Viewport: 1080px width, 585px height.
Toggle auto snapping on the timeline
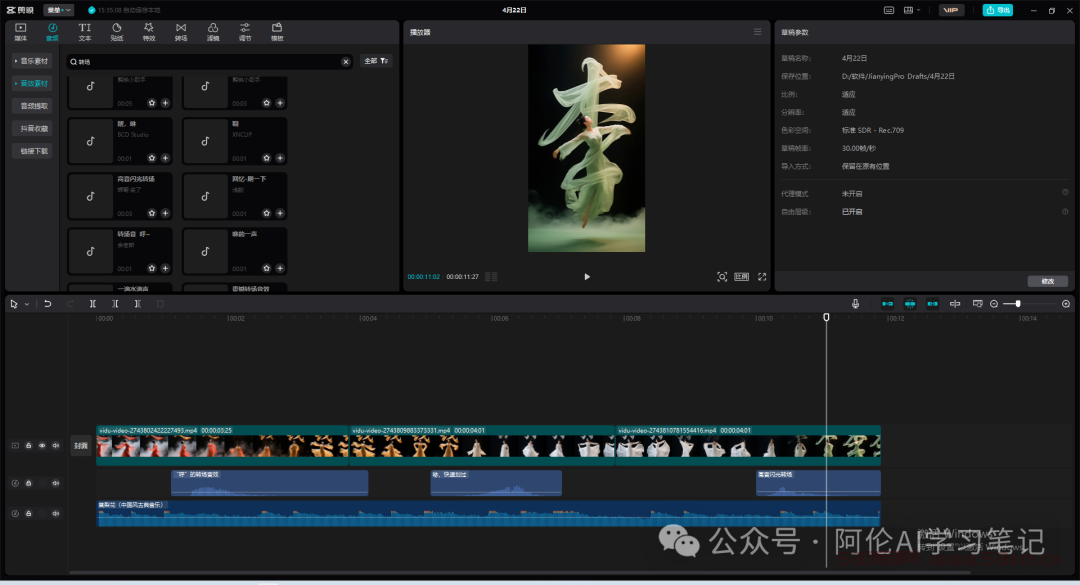[910, 304]
